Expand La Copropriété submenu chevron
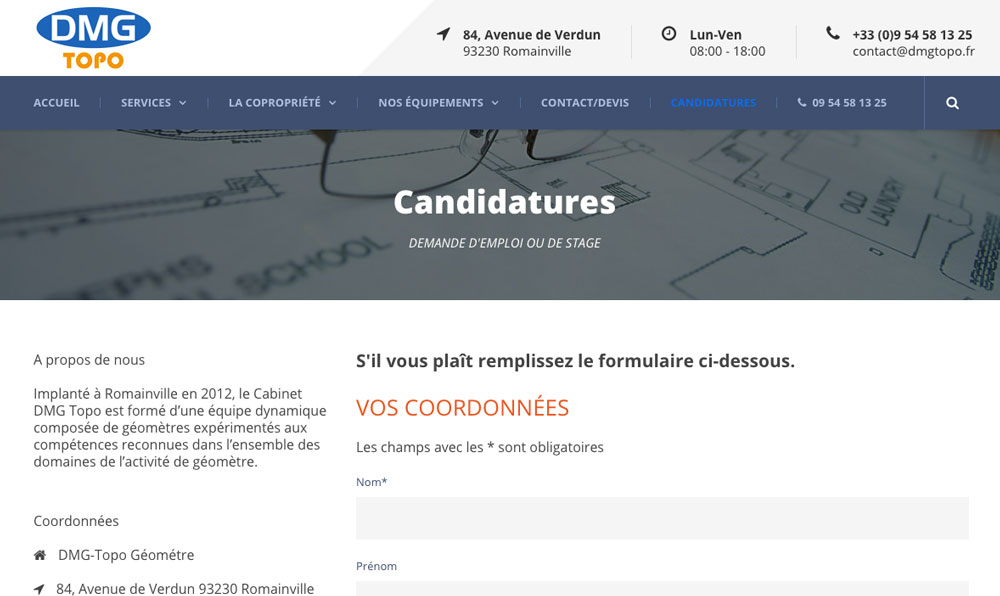This screenshot has height=596, width=1000. click(x=332, y=103)
